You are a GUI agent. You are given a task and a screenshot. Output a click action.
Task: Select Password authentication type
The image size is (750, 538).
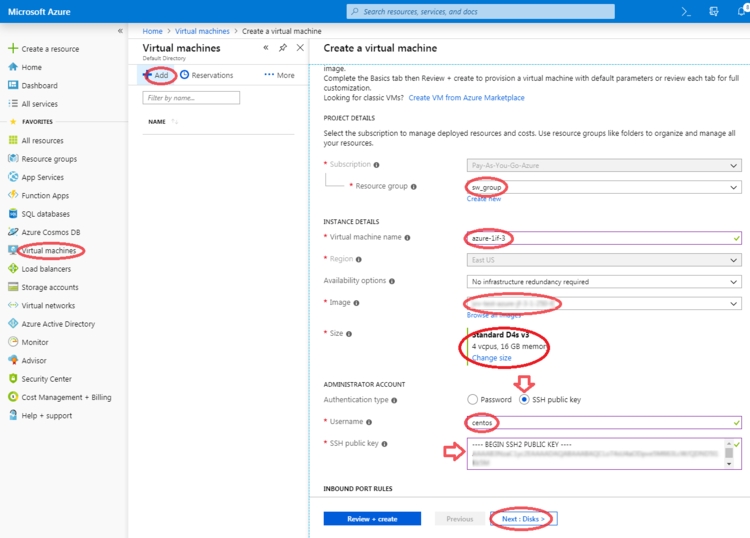473,400
